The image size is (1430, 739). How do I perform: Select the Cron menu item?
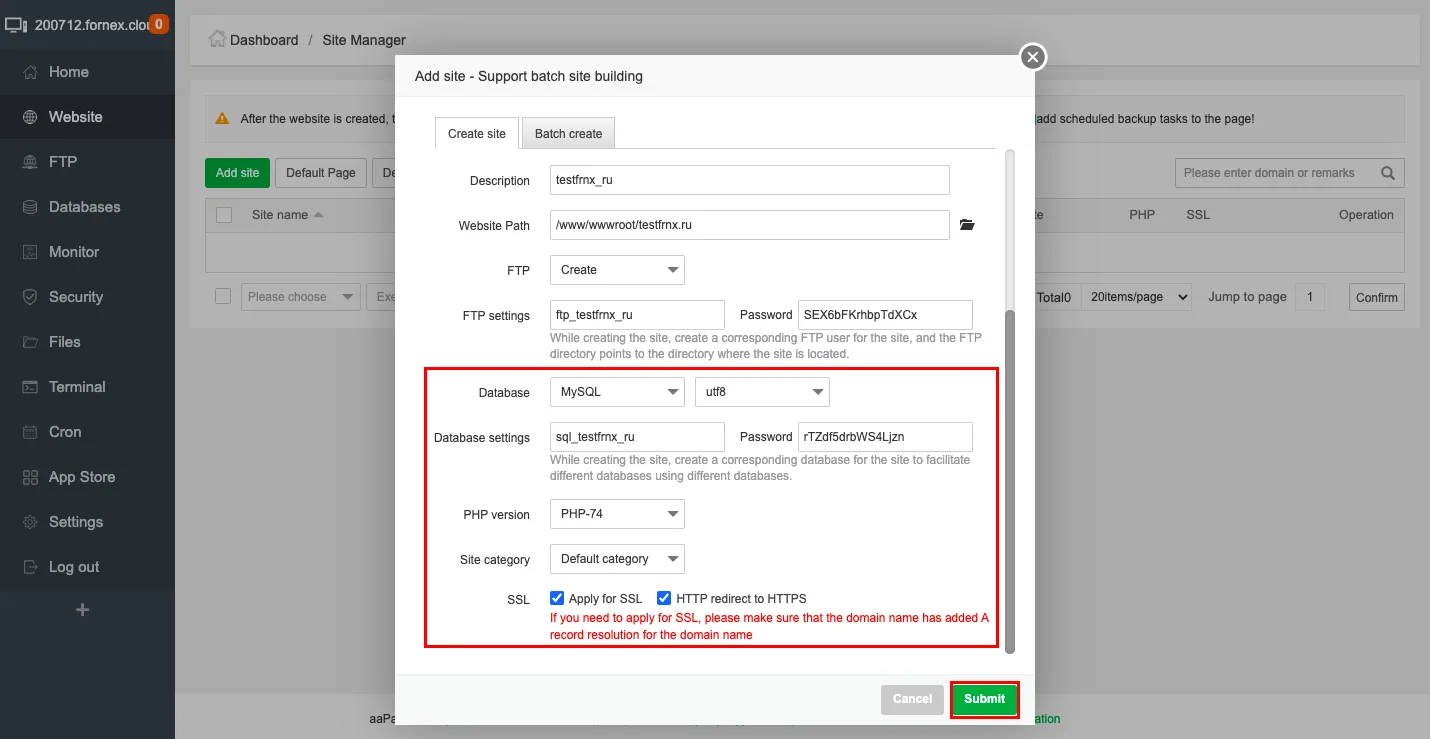pos(65,432)
